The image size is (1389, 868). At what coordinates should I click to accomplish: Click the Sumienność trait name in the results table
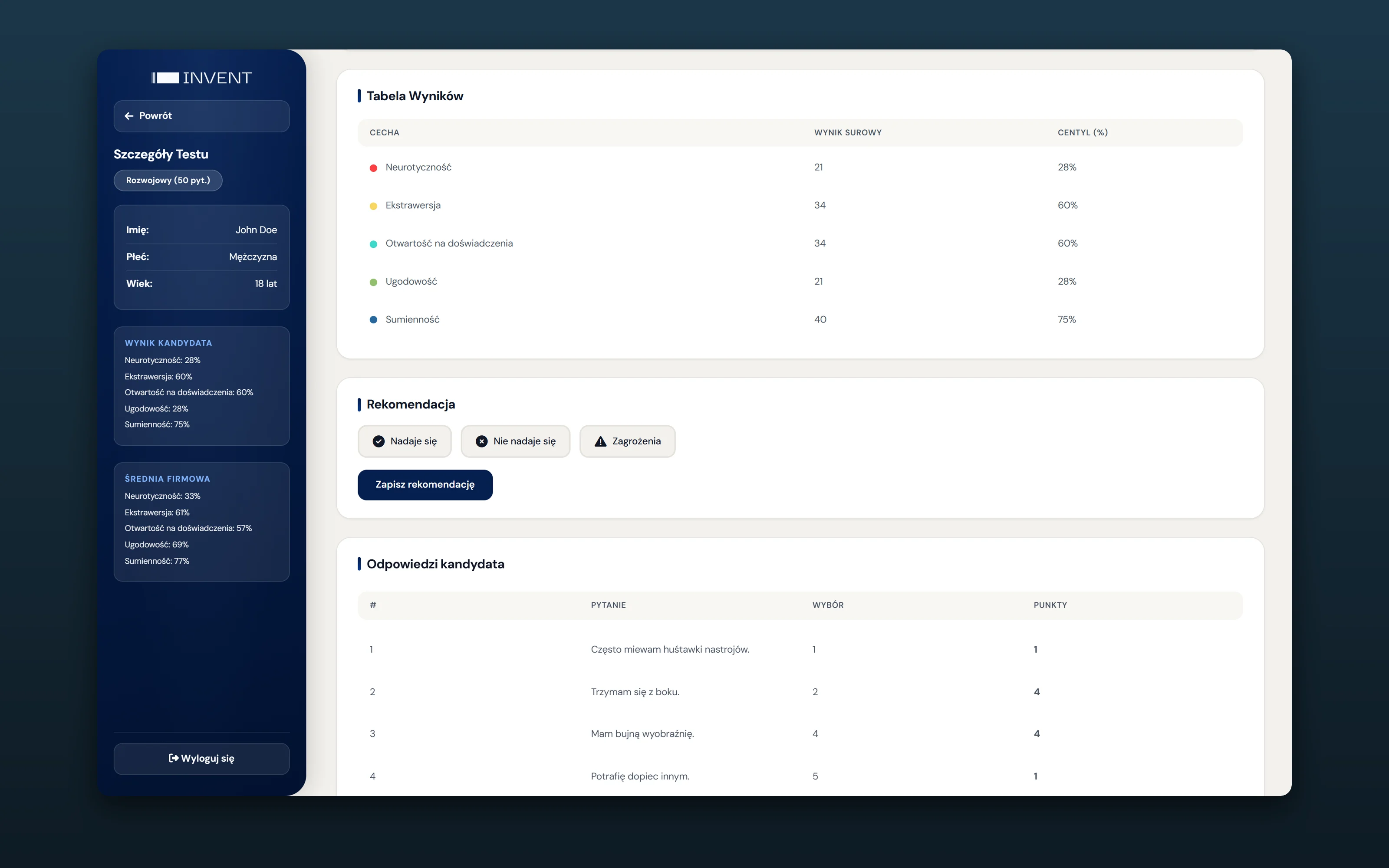pos(412,319)
